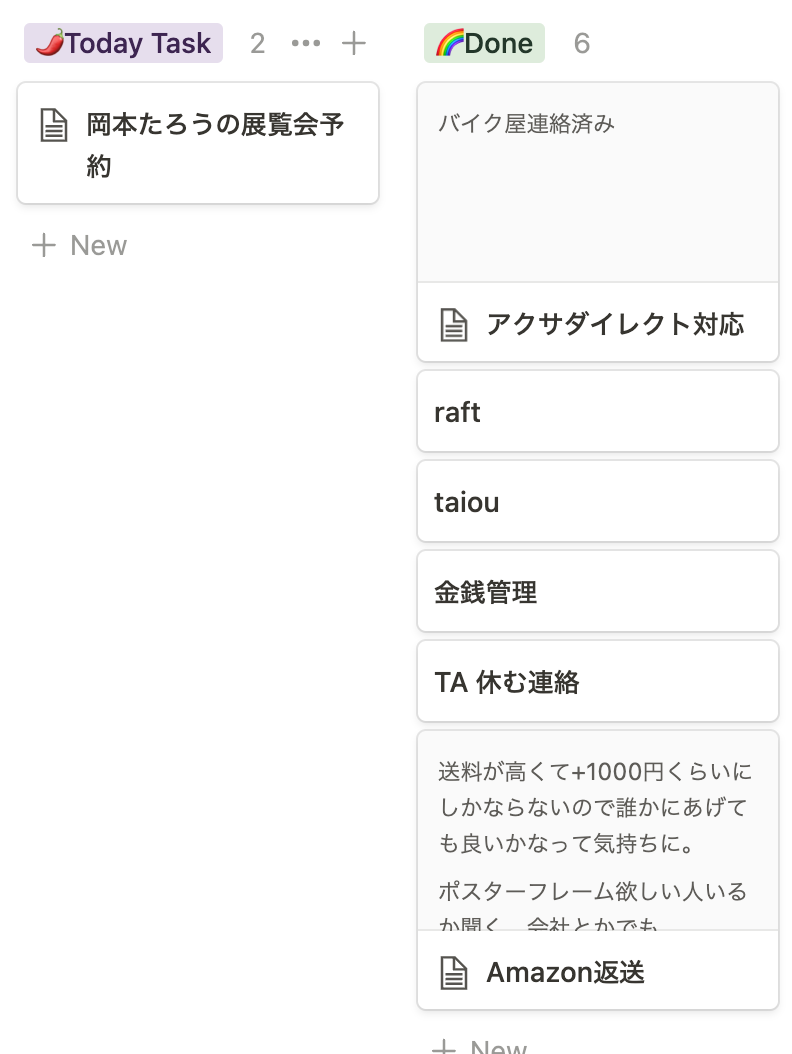
Task: Click the plus icon beside Today Task
Action: 354,44
